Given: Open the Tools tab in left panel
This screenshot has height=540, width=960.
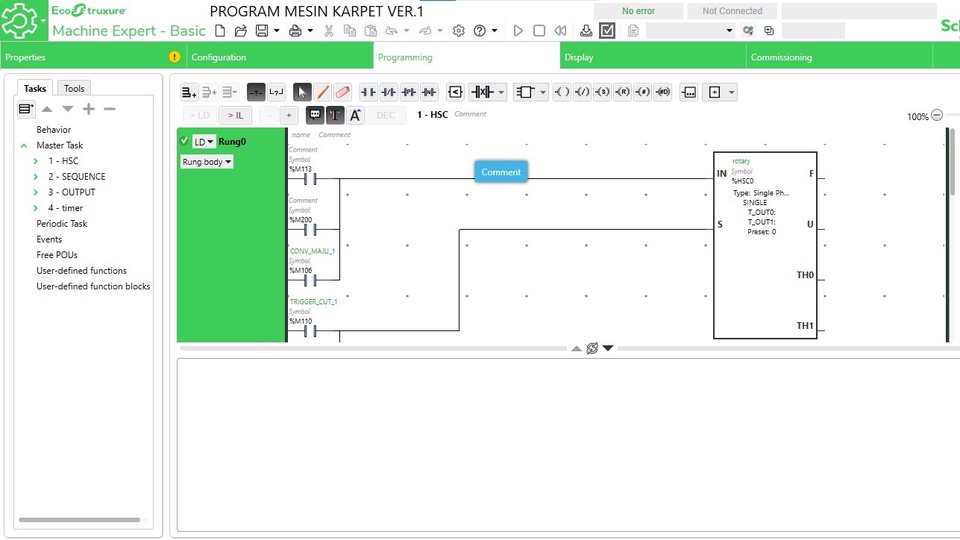Looking at the screenshot, I should (x=74, y=88).
